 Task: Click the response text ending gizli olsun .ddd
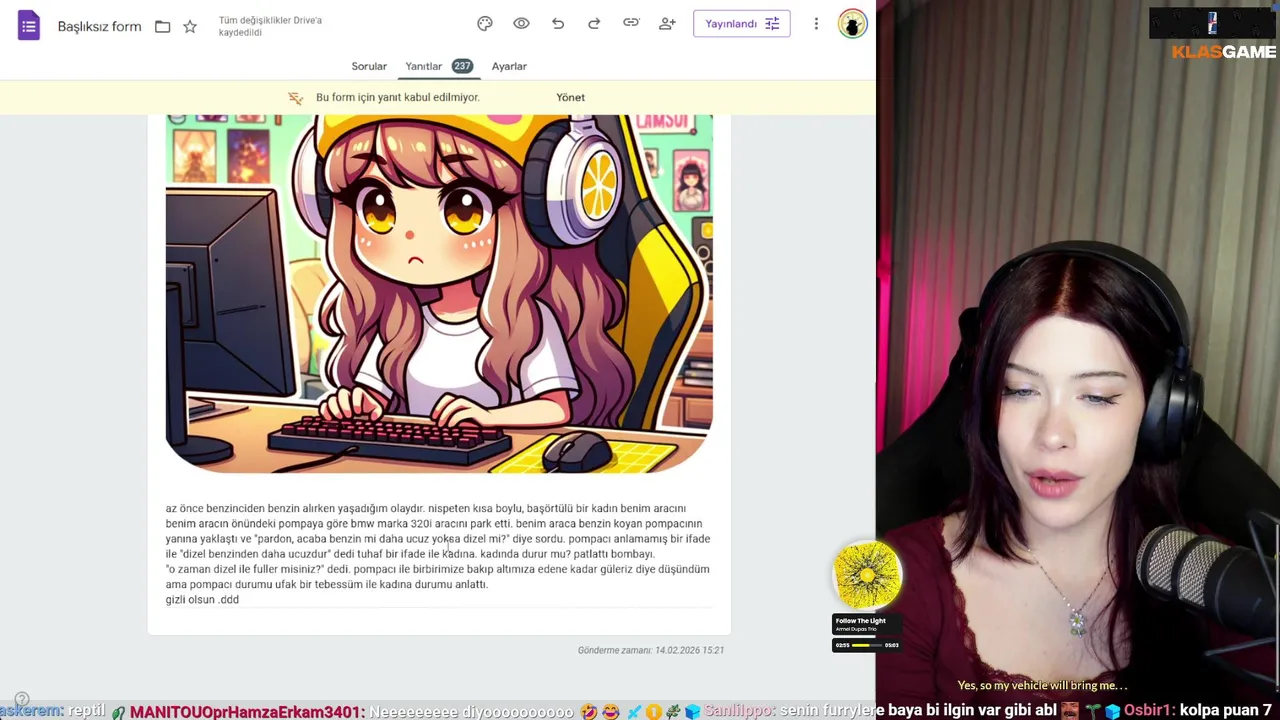point(438,554)
